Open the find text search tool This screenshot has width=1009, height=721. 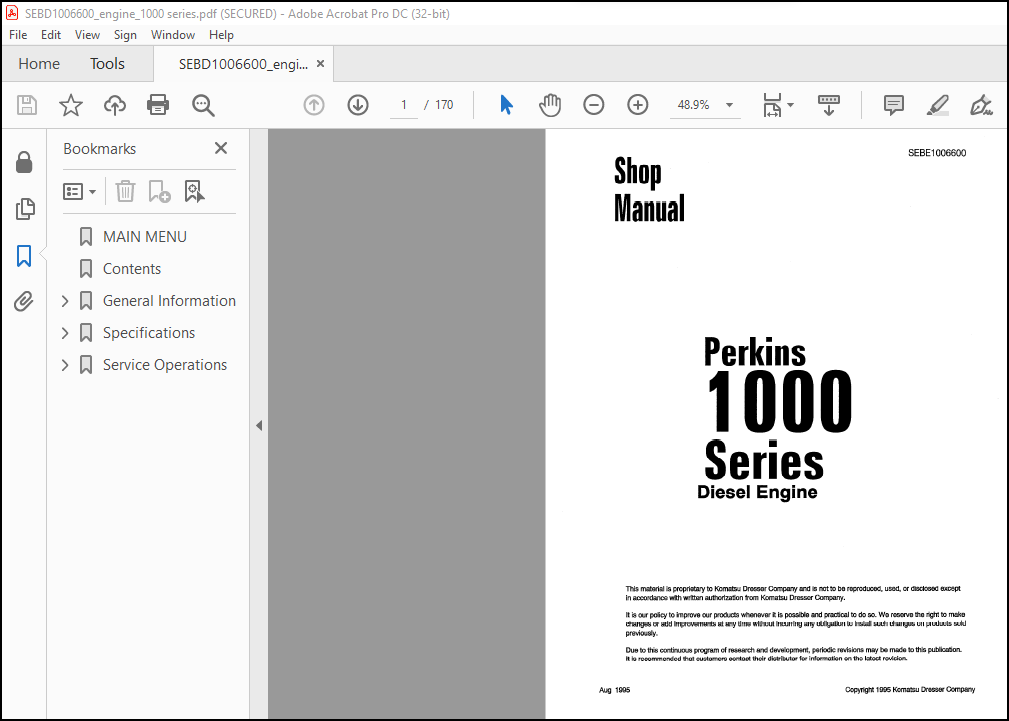pyautogui.click(x=203, y=105)
